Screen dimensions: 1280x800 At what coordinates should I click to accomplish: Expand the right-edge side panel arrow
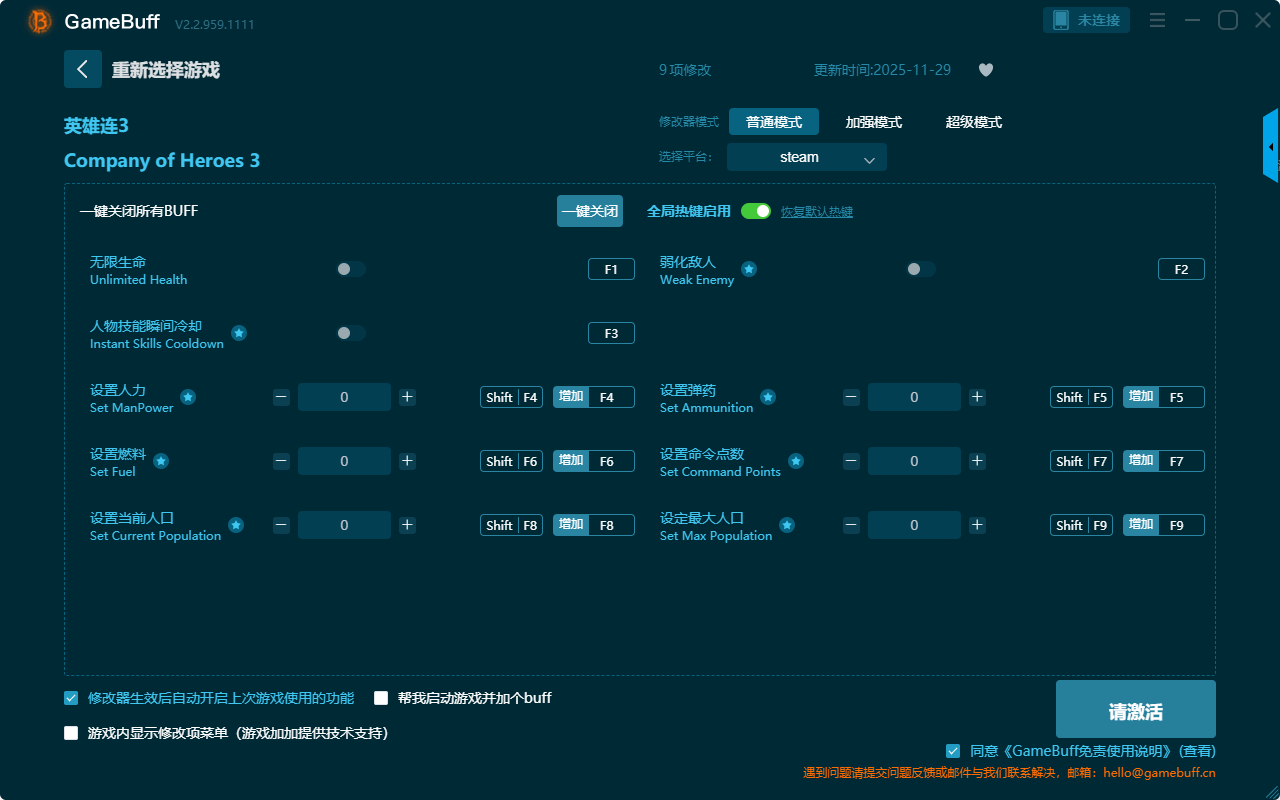(x=1271, y=147)
